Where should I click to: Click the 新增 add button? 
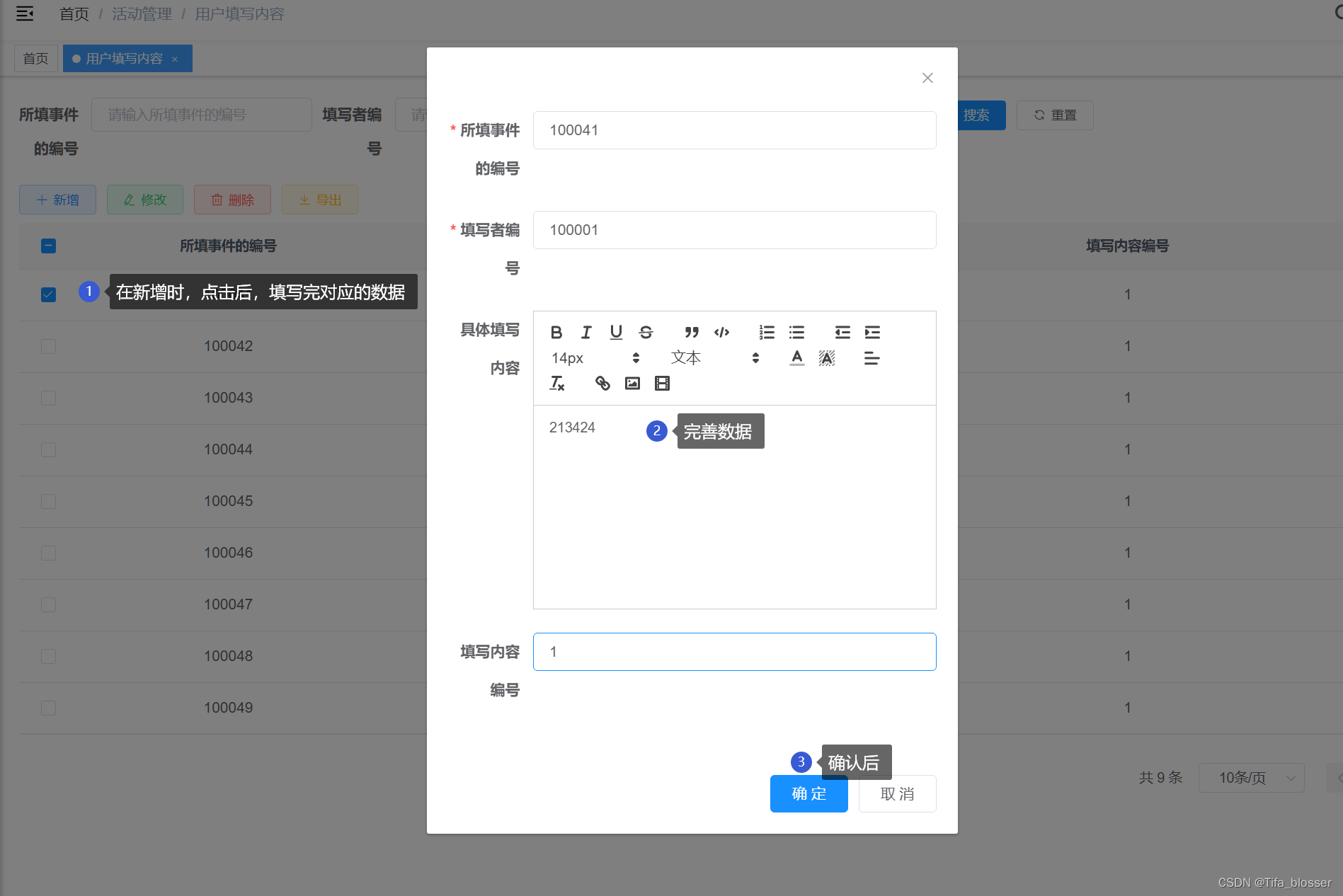point(57,200)
